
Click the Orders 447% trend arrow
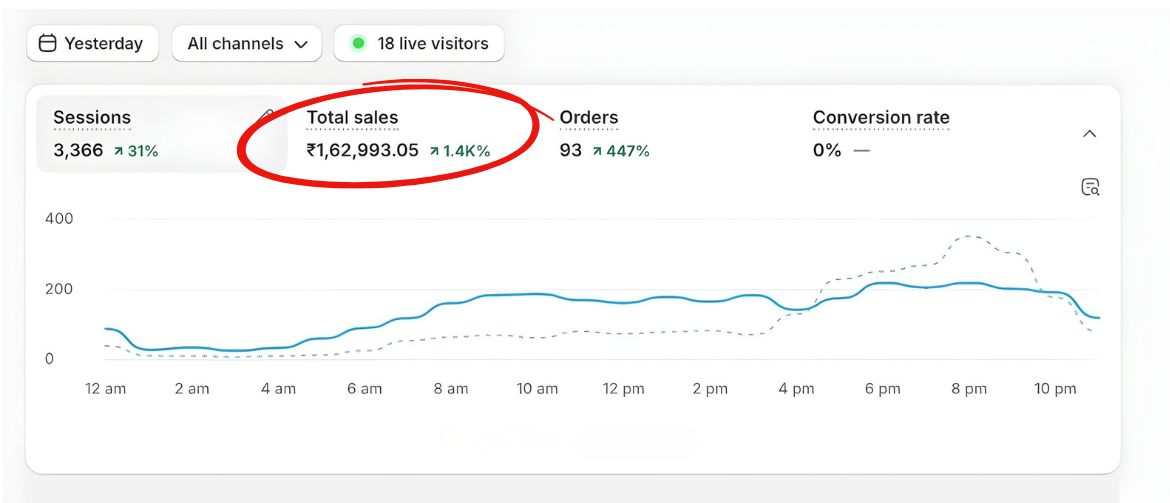[x=597, y=151]
